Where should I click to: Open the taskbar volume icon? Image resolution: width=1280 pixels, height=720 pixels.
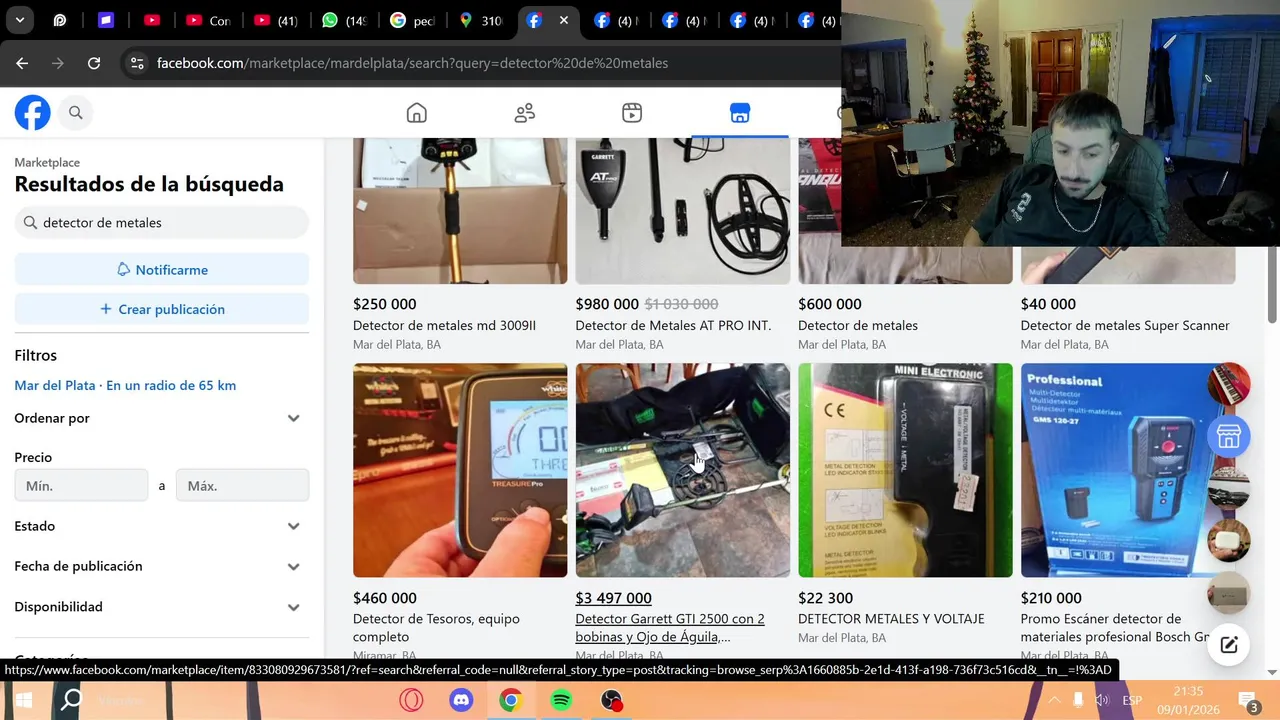1101,700
